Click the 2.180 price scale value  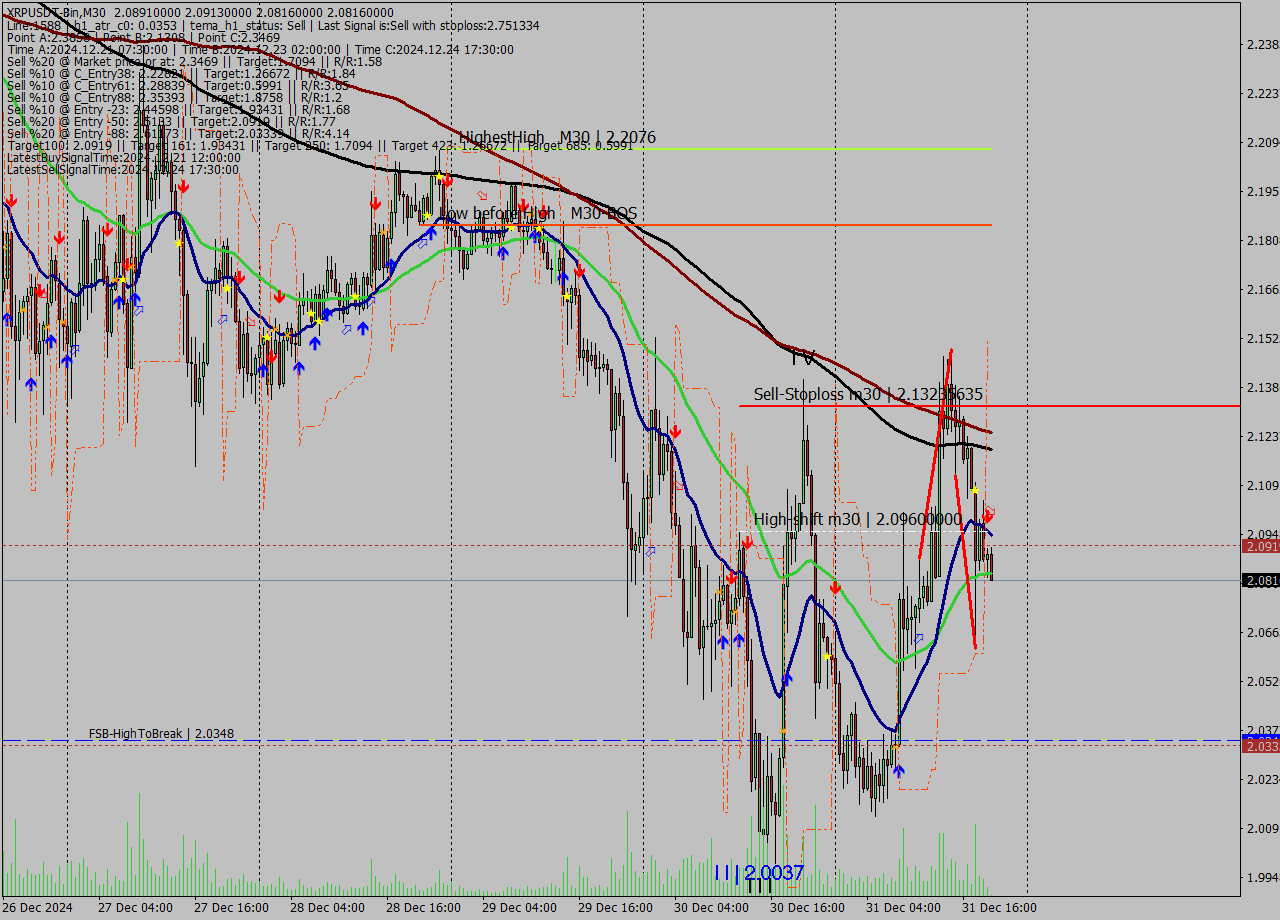point(1262,240)
